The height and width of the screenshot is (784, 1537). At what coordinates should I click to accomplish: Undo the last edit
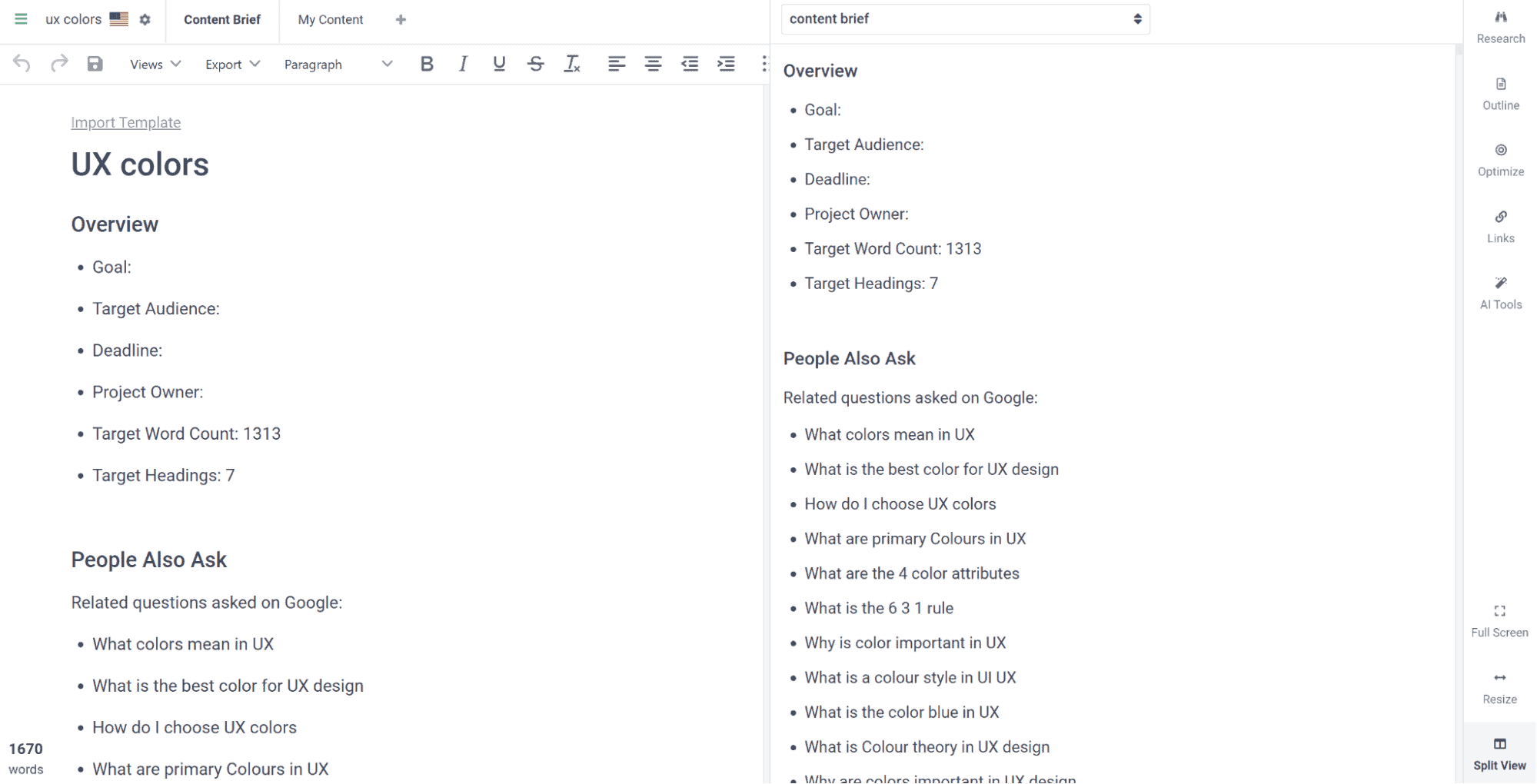[x=22, y=64]
